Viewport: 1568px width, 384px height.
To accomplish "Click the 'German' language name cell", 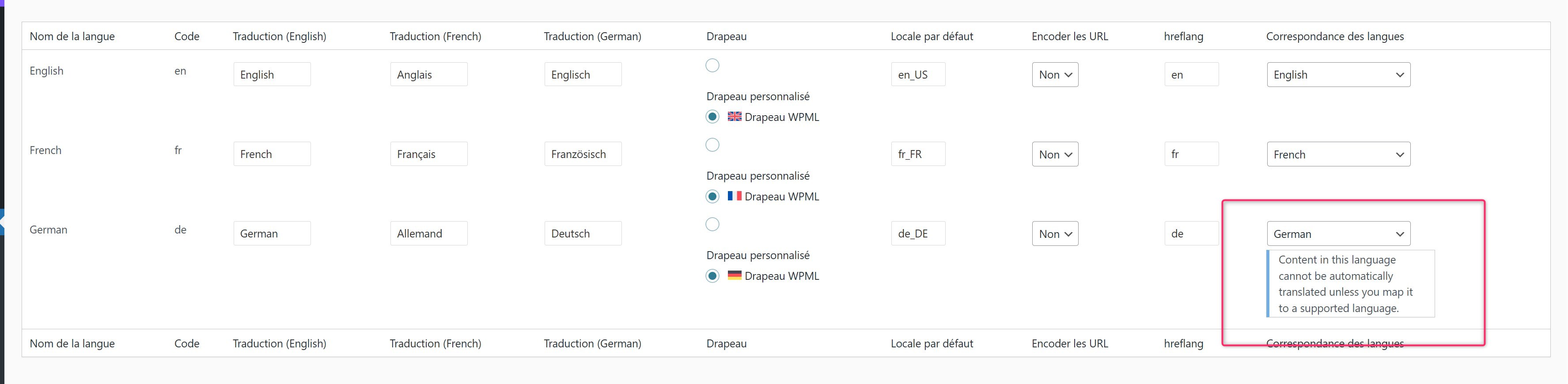I will click(48, 230).
